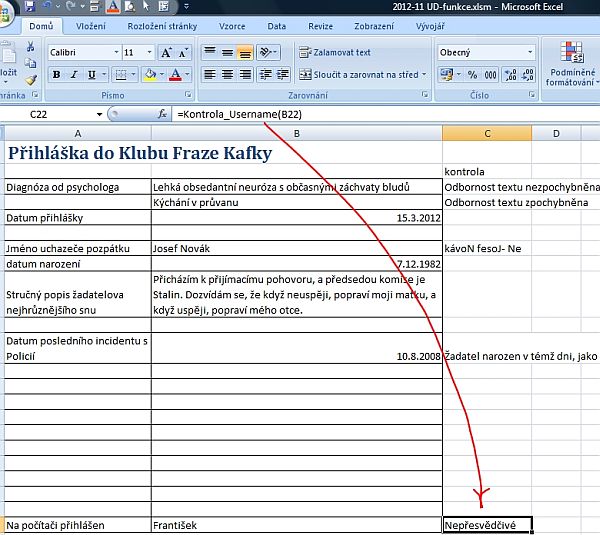This screenshot has height=535, width=600.
Task: Switch to the Zobrazení tab
Action: (x=374, y=26)
